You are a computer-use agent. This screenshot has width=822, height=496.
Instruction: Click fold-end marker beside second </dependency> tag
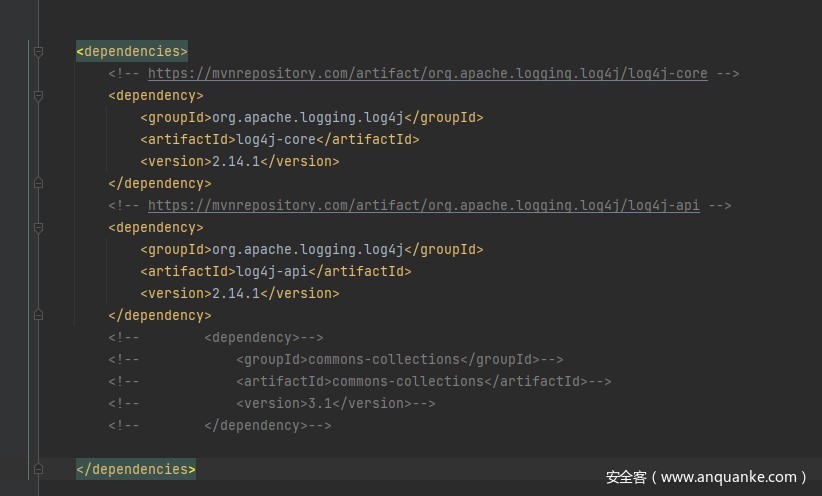(38, 316)
